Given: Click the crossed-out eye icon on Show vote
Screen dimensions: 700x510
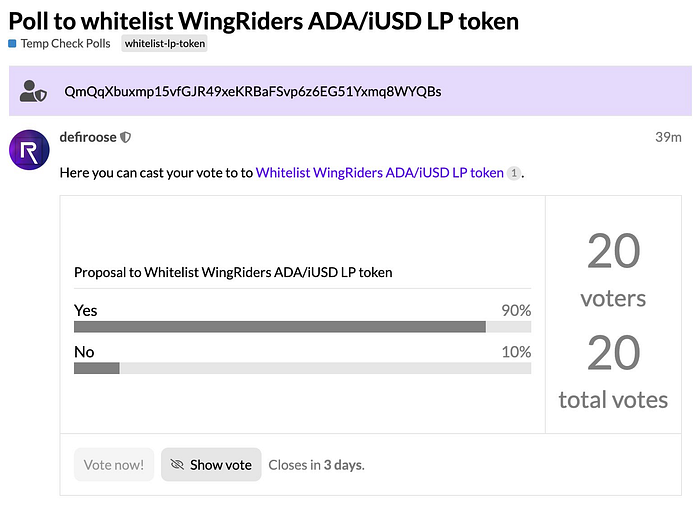Looking at the screenshot, I should click(x=177, y=464).
